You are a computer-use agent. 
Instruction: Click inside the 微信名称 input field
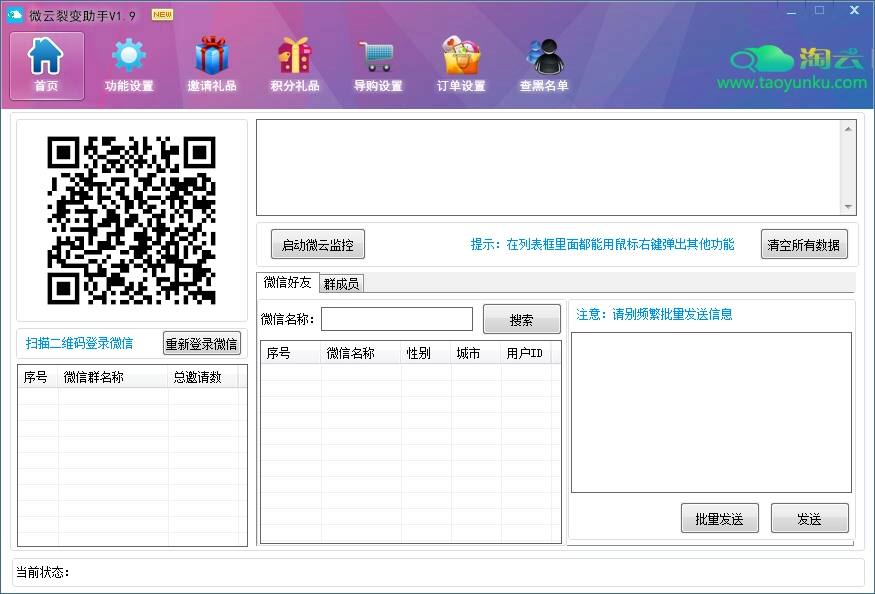pyautogui.click(x=397, y=318)
